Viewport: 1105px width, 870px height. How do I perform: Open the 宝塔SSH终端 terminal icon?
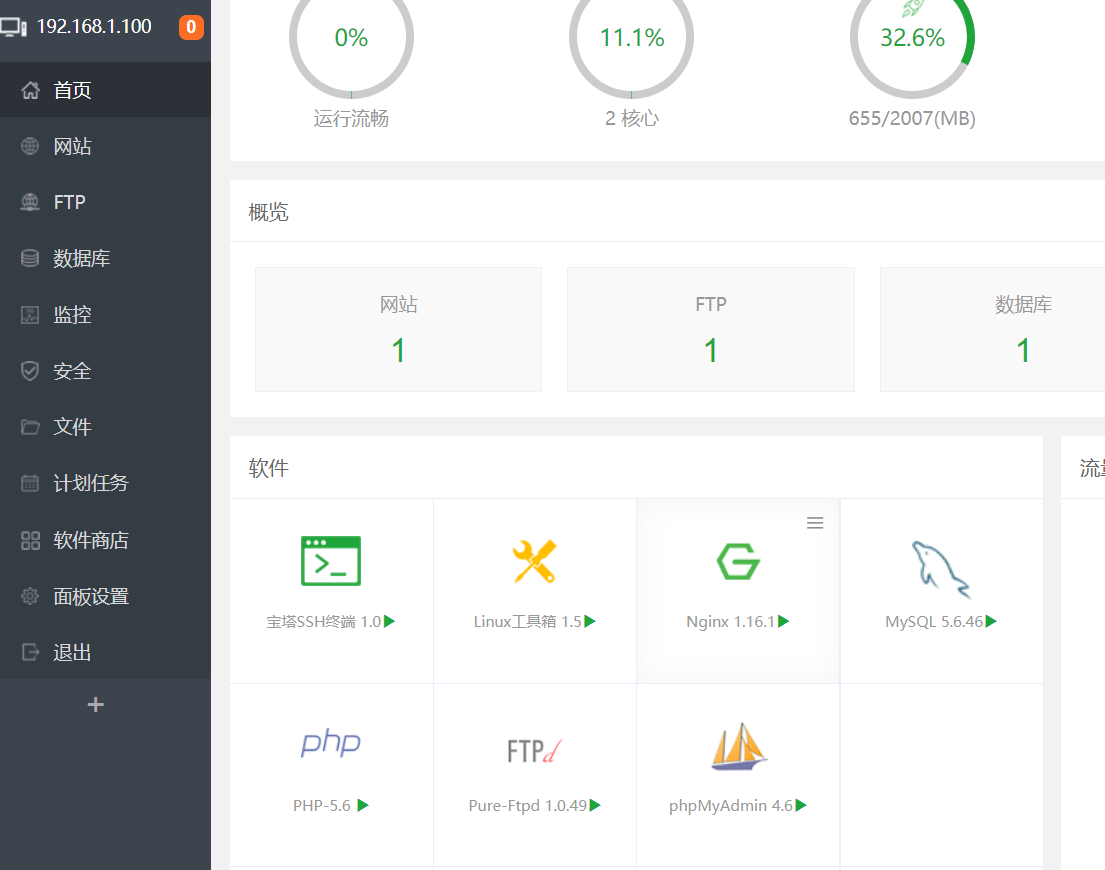click(331, 561)
